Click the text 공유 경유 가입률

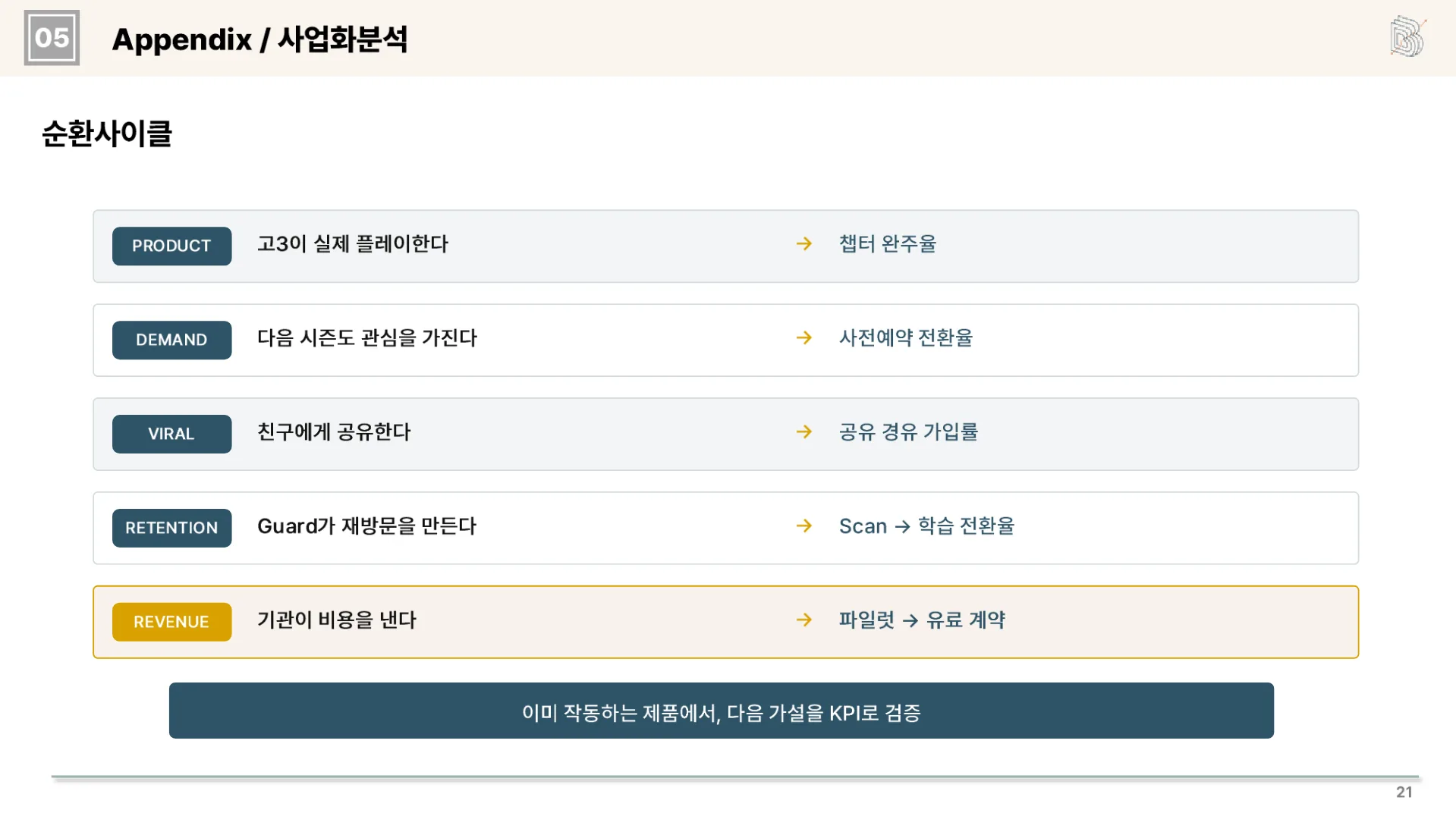(909, 431)
